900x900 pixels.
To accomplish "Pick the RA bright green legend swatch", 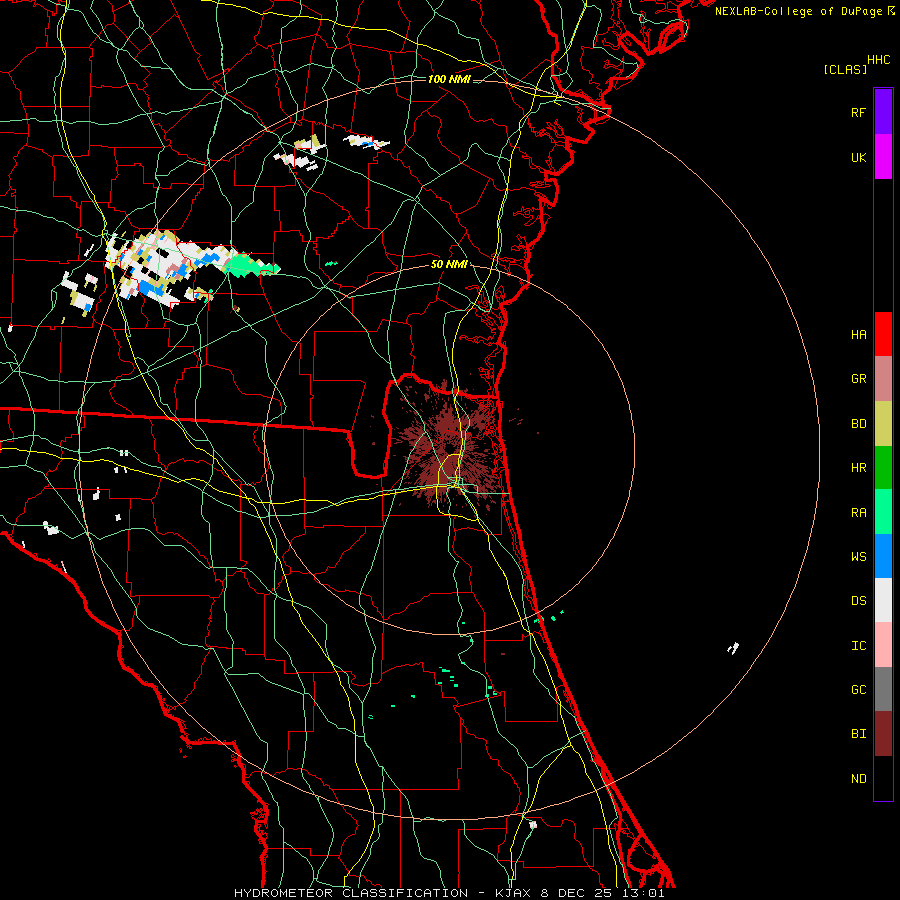I will point(883,512).
